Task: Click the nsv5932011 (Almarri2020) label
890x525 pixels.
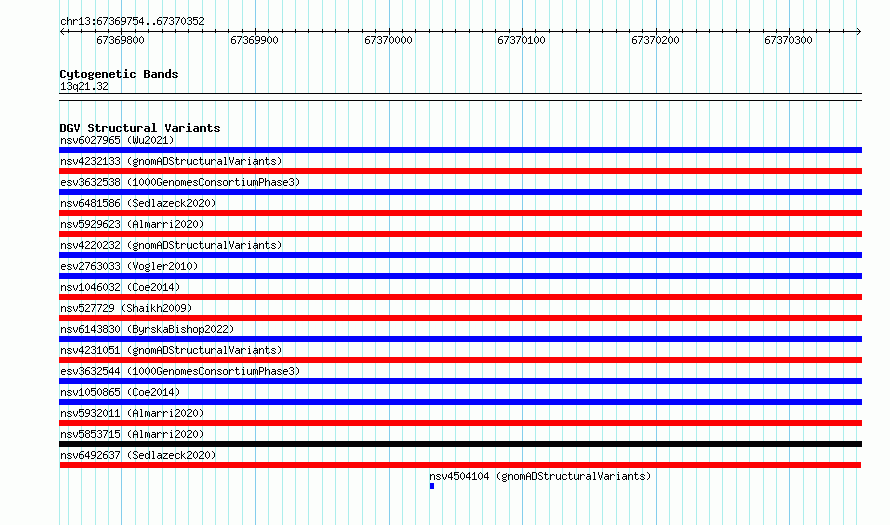Action: tap(132, 413)
